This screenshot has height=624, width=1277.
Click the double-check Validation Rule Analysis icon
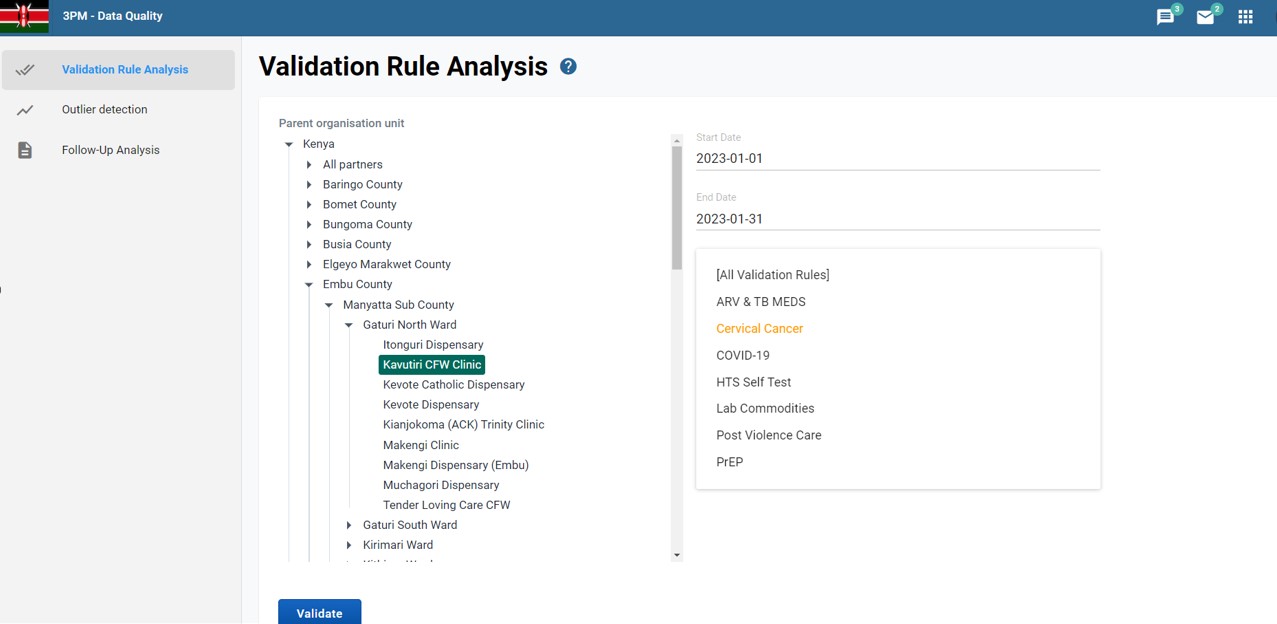[25, 70]
